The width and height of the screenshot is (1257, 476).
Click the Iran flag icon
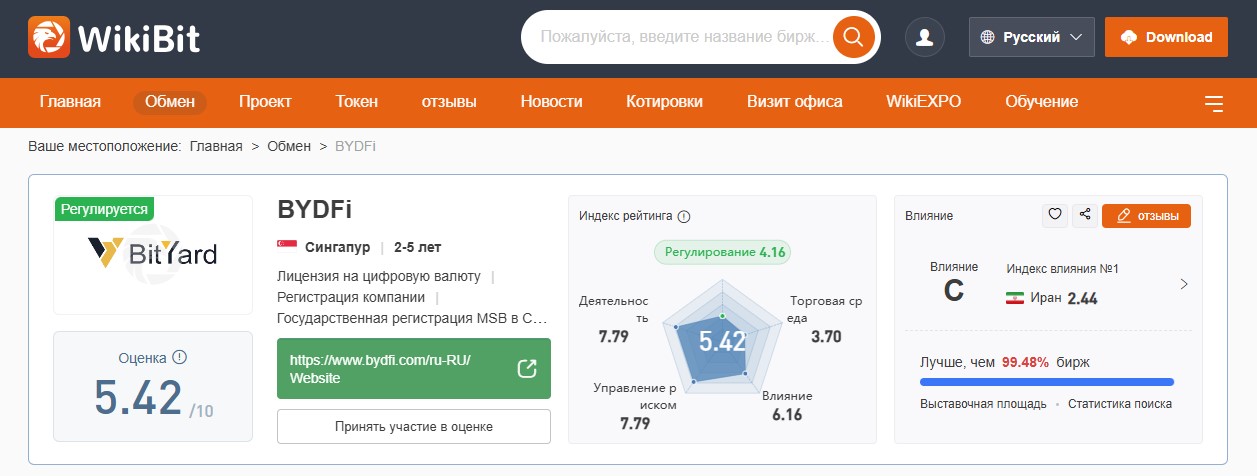coord(1014,298)
